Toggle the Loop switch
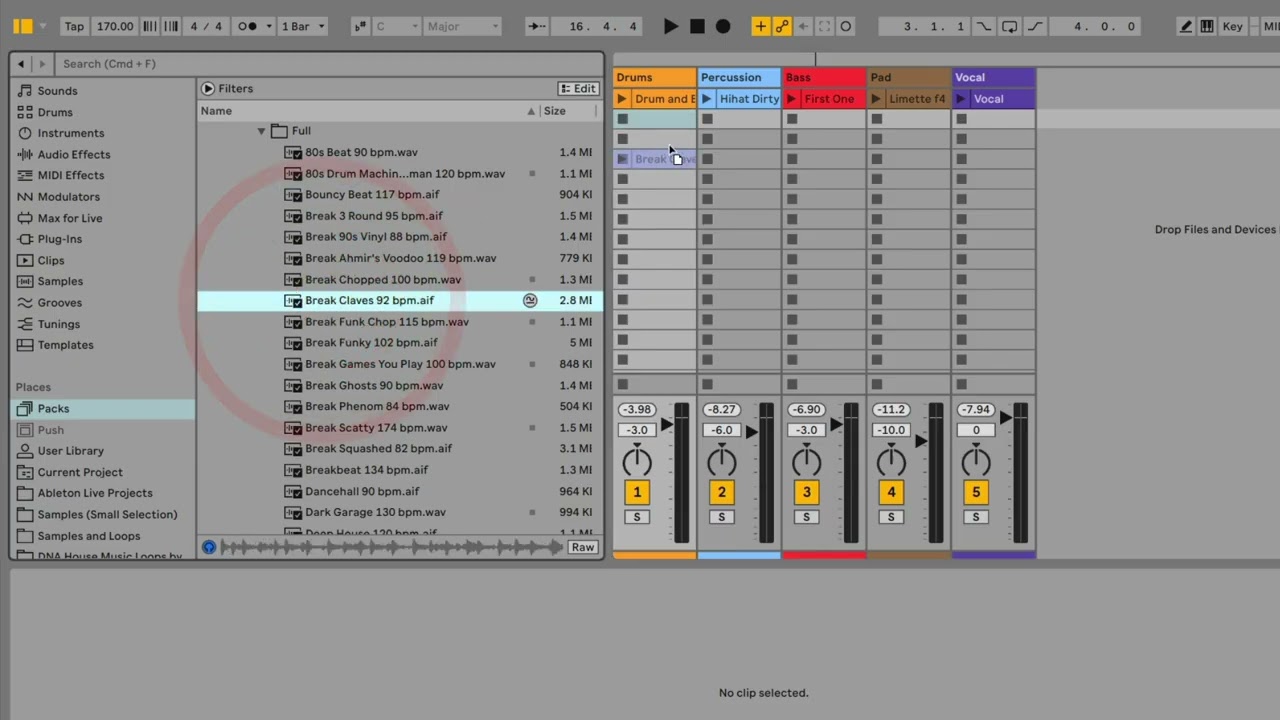Screen dimensions: 1280x720 point(1010,26)
